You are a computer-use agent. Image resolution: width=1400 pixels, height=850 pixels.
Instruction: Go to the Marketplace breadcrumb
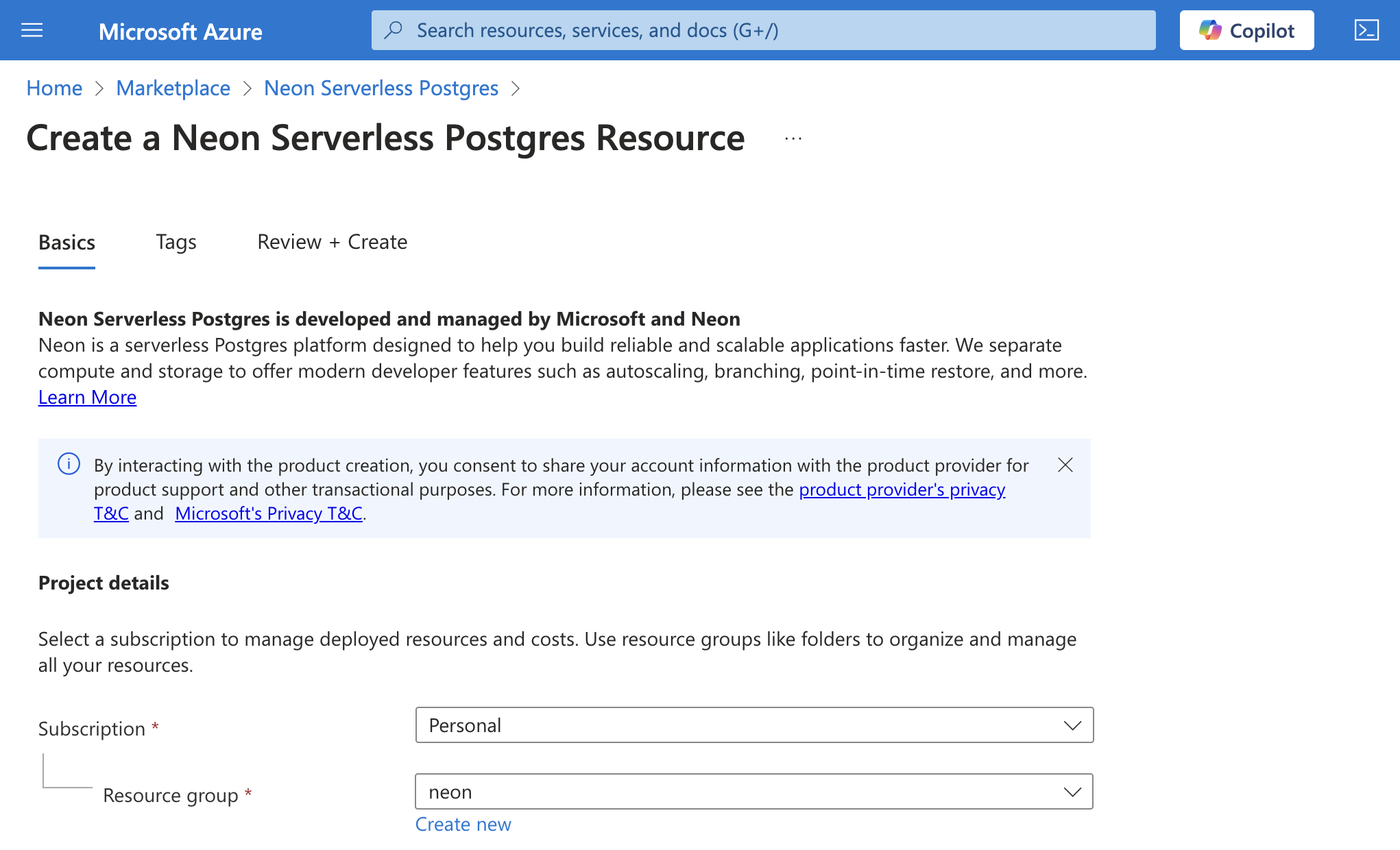coord(173,88)
